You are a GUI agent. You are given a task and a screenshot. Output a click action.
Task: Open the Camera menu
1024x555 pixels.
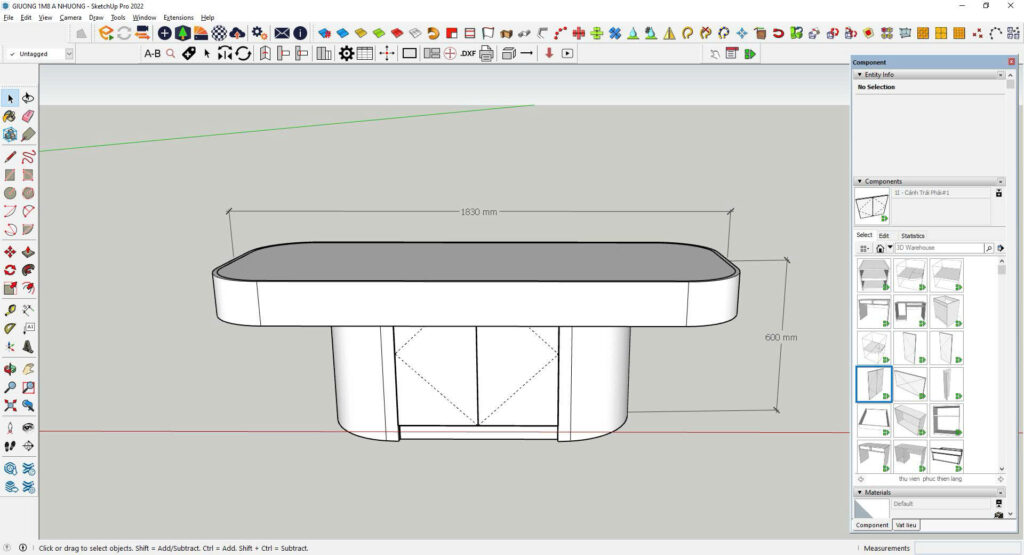point(71,18)
